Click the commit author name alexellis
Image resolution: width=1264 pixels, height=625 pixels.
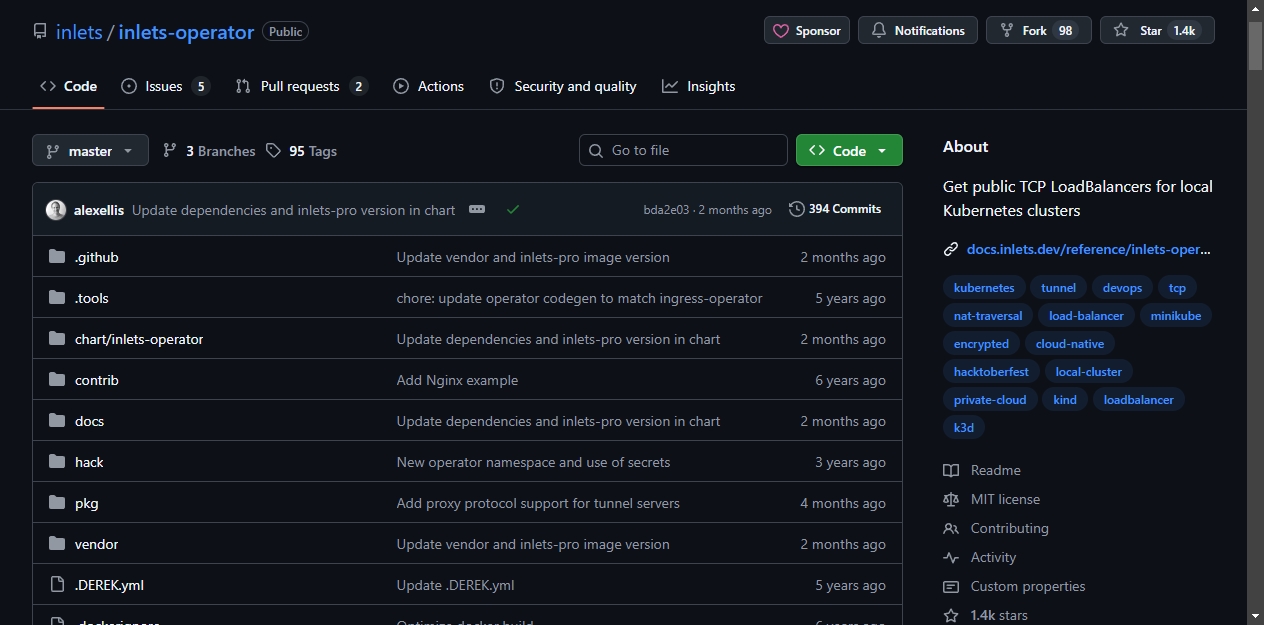(x=99, y=210)
